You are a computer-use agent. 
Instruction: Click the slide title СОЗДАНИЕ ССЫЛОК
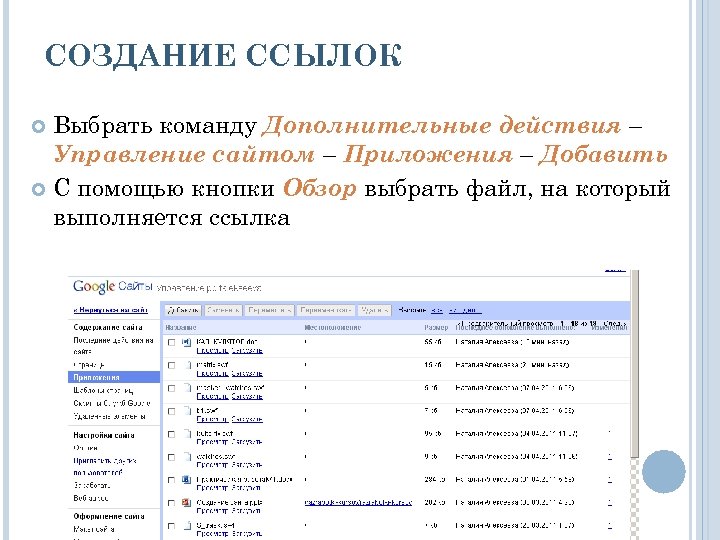click(x=223, y=55)
